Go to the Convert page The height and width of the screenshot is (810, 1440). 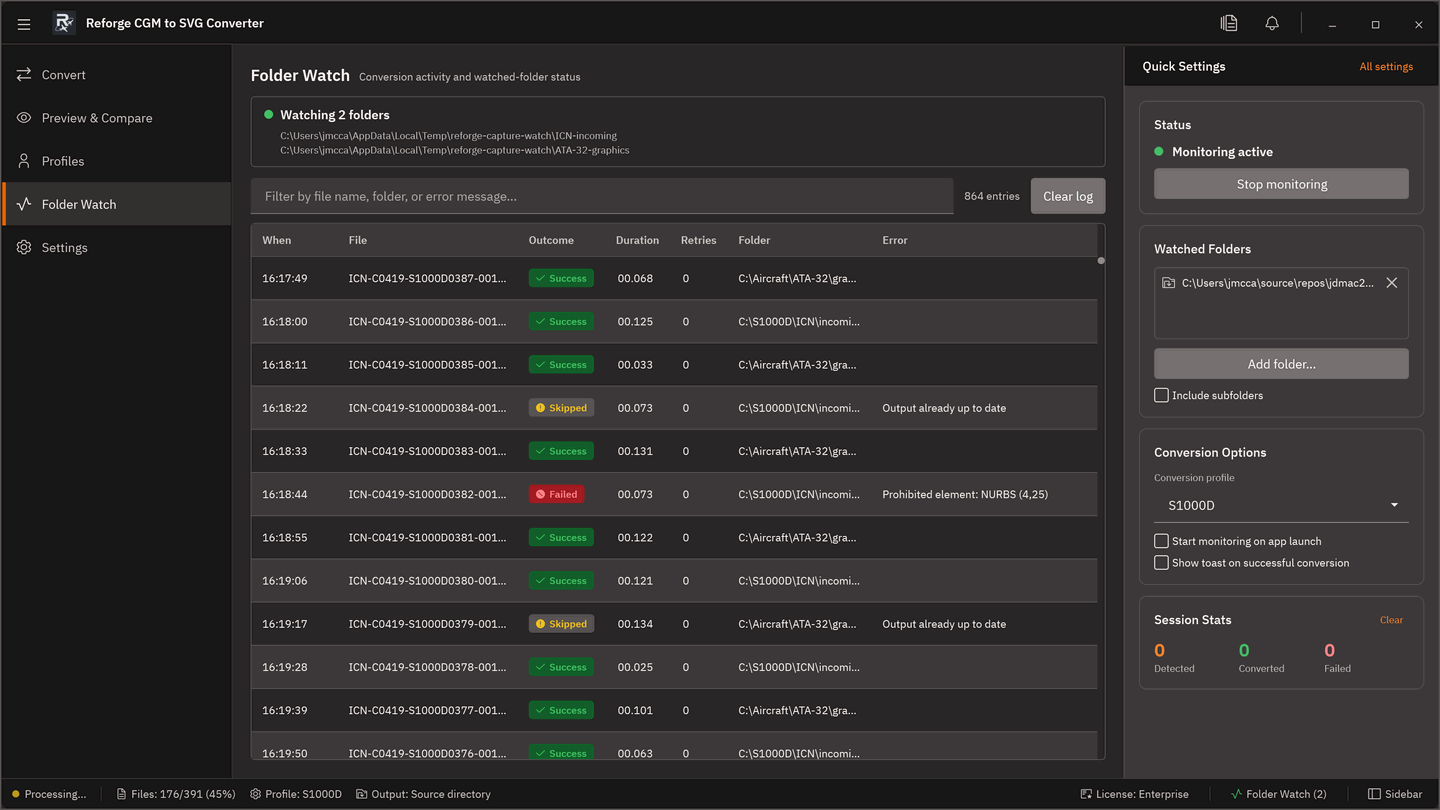click(x=117, y=75)
